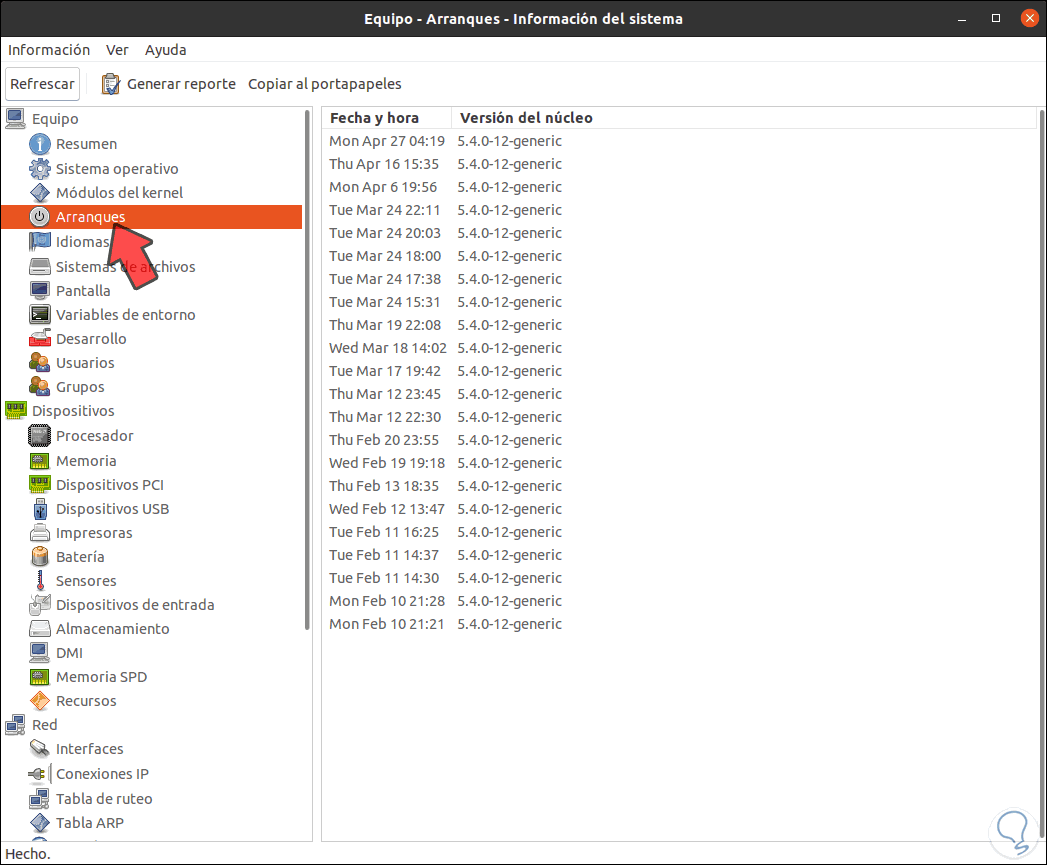Click the Memoria board icon
The image size is (1047, 865).
pos(40,461)
